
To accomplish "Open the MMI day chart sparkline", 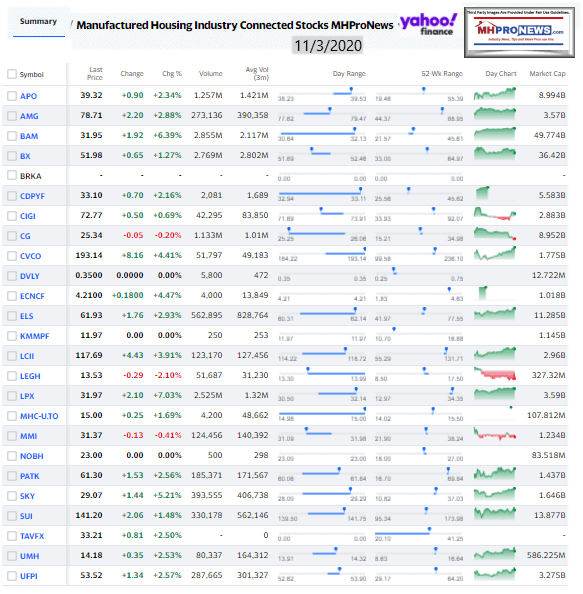I will 495,433.
